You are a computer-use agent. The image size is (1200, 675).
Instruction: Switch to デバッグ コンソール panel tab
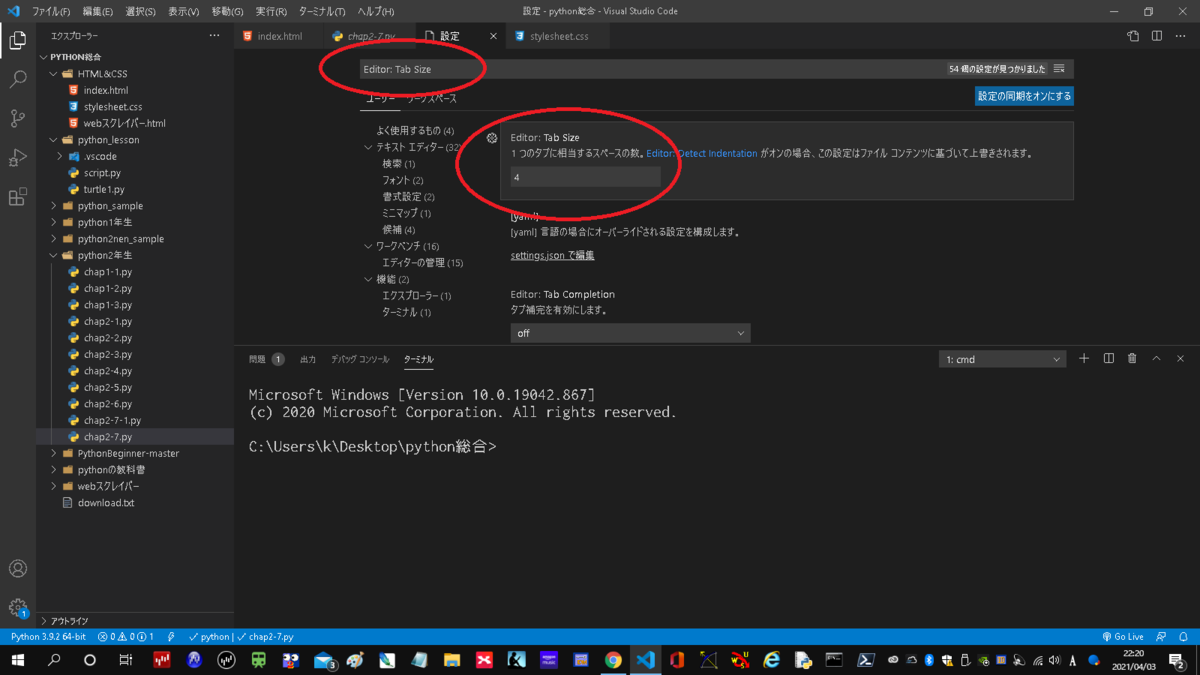pyautogui.click(x=360, y=359)
